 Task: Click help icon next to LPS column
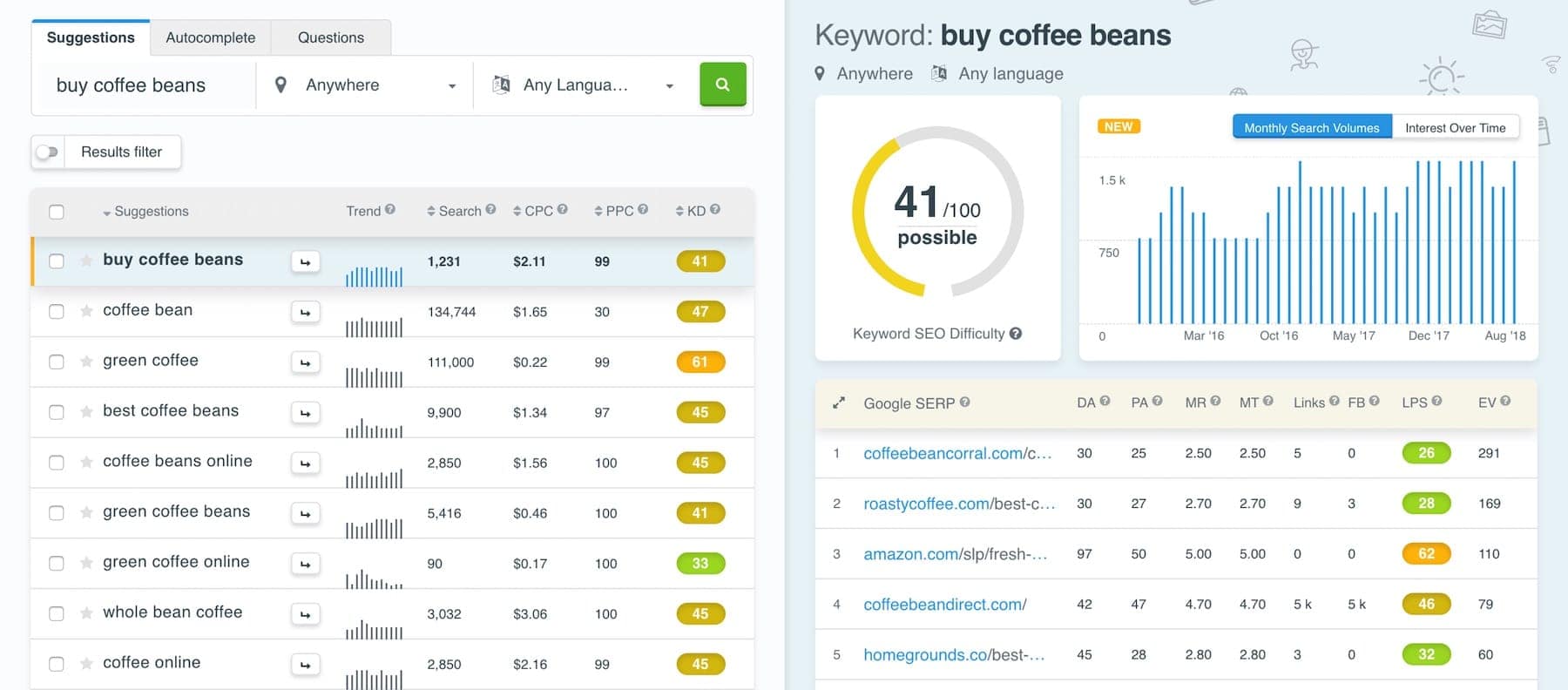(x=1436, y=401)
